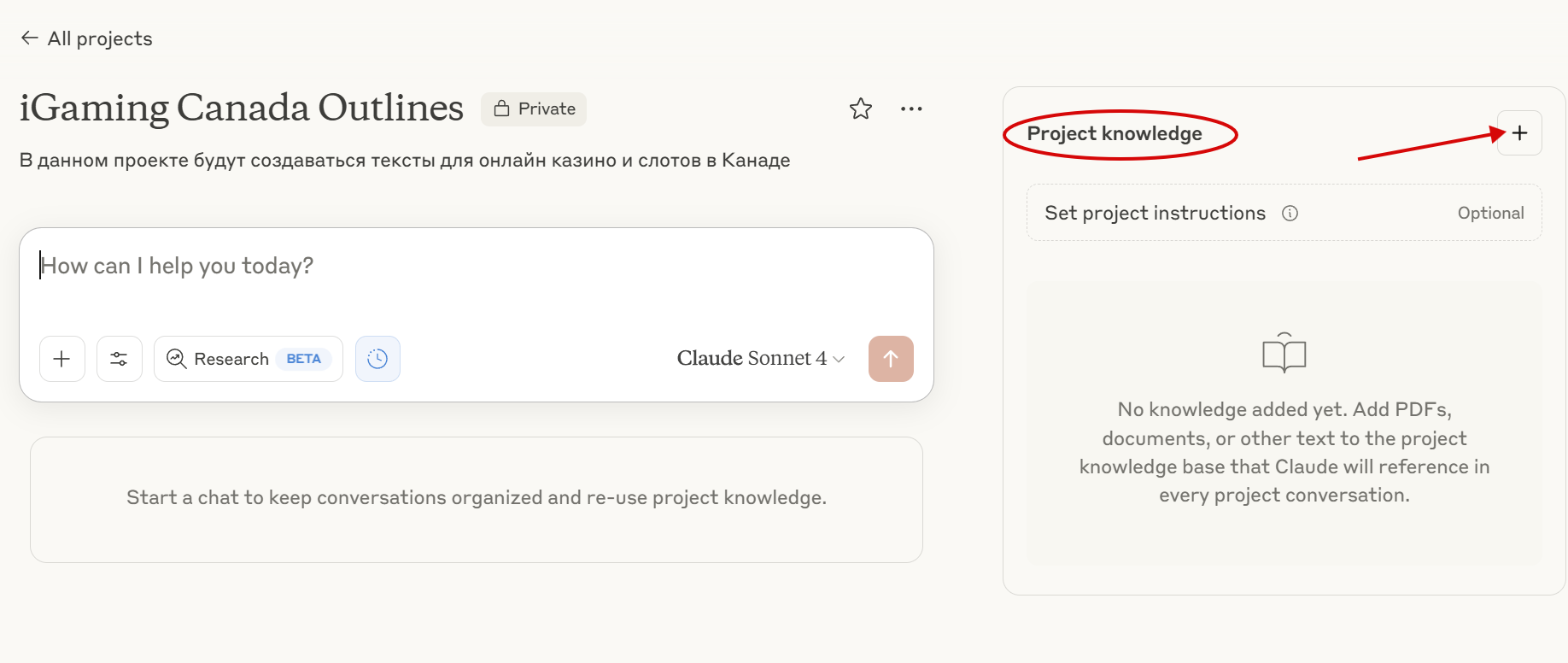This screenshot has width=1568, height=663.
Task: Click the back arrow beside All projects
Action: tap(30, 38)
